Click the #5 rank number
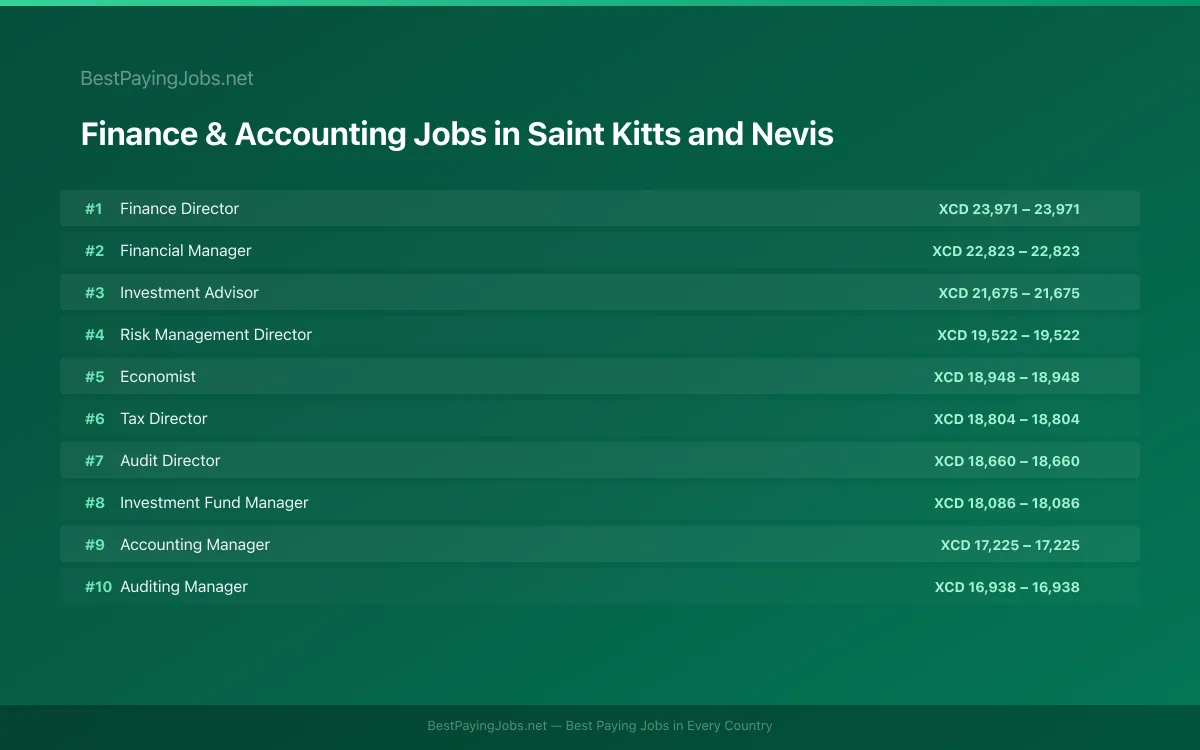This screenshot has width=1200, height=750. point(94,377)
